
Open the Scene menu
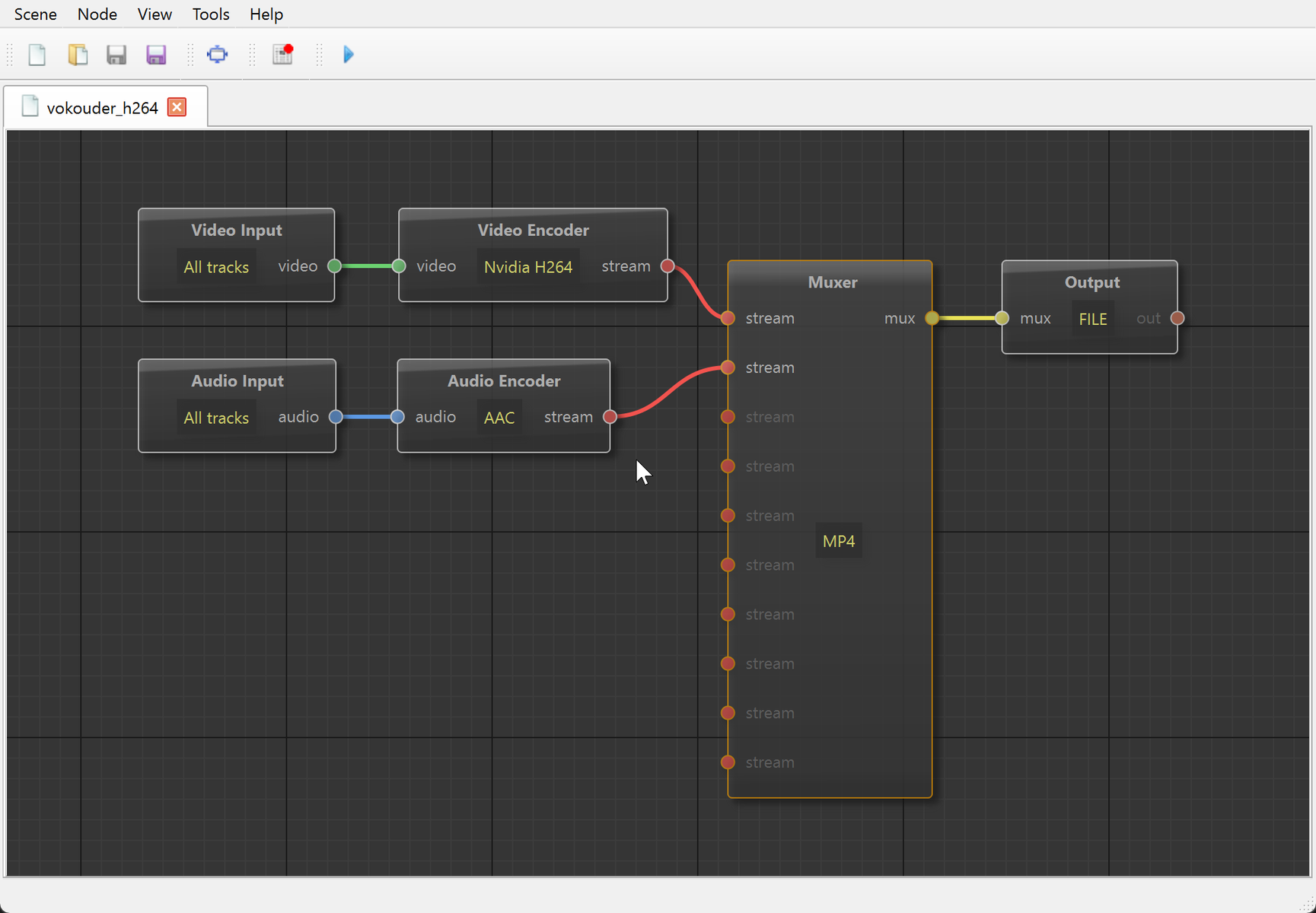35,14
